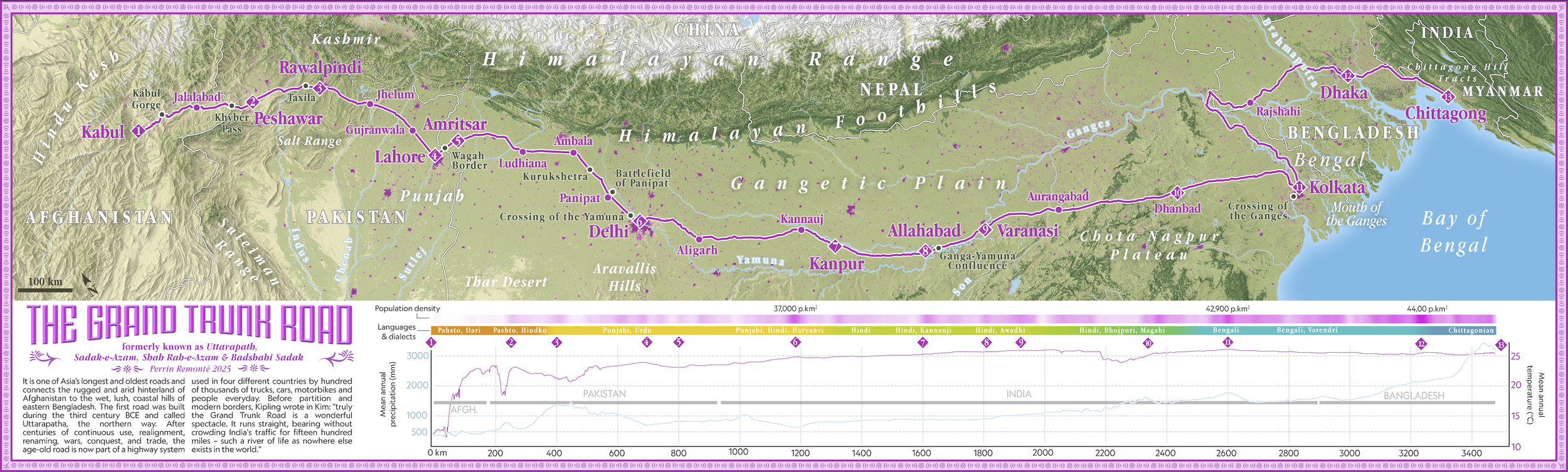The height and width of the screenshot is (472, 1568).
Task: Select the 'Punjabi, Hindi, Haryanvi' language segment
Action: 780,330
